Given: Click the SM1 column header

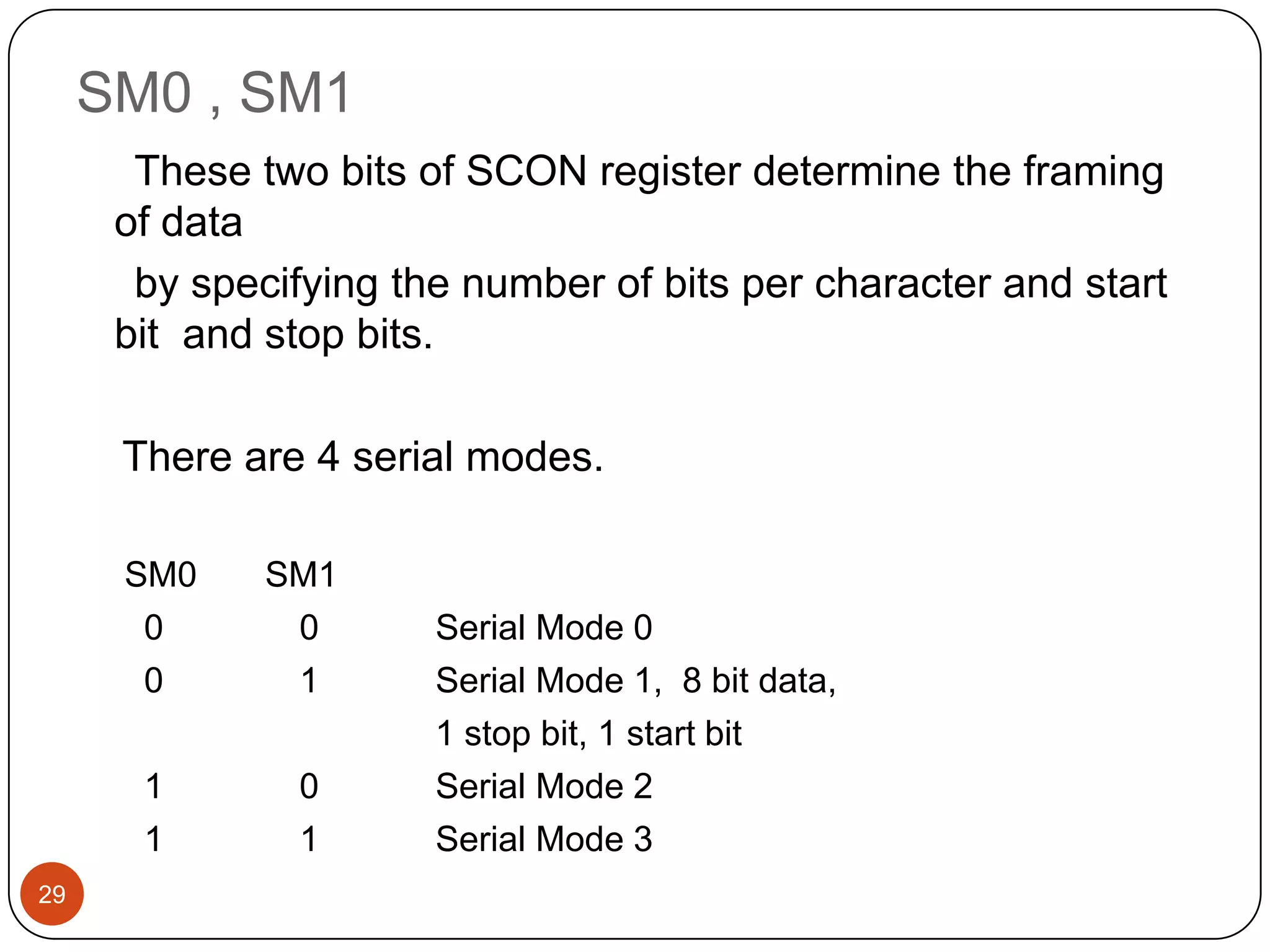Looking at the screenshot, I should pyautogui.click(x=301, y=575).
